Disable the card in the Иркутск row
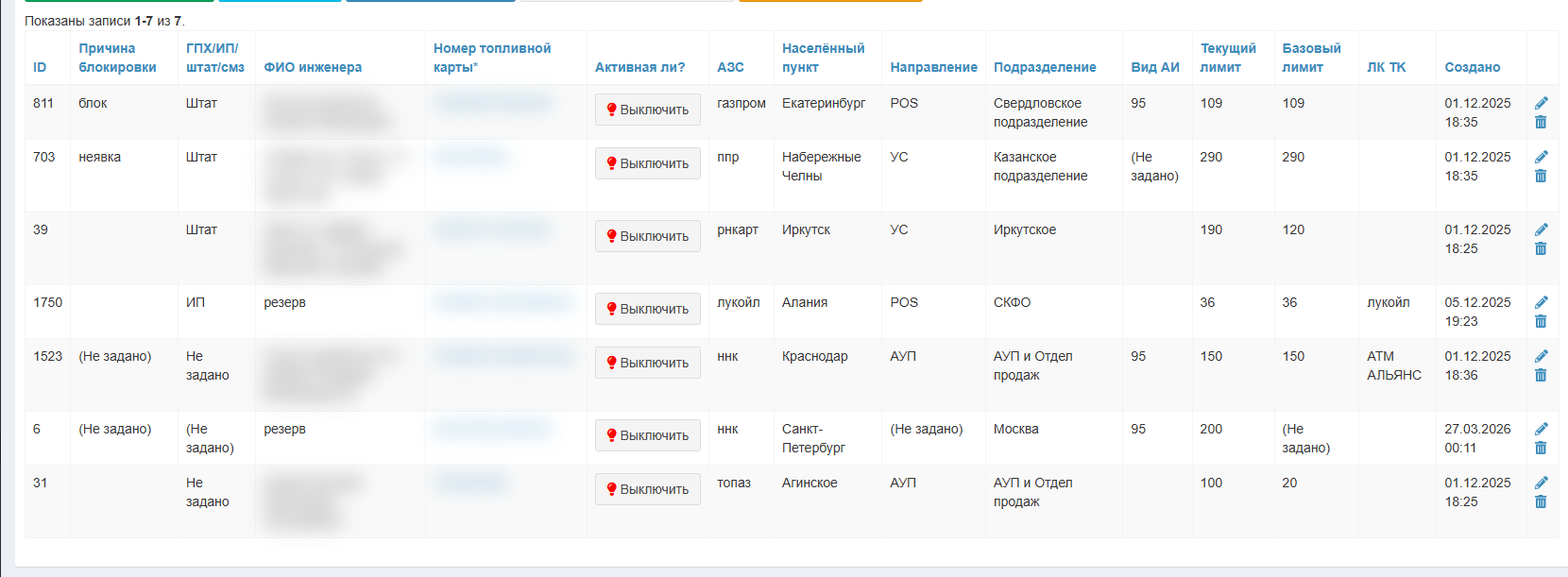 pos(648,236)
